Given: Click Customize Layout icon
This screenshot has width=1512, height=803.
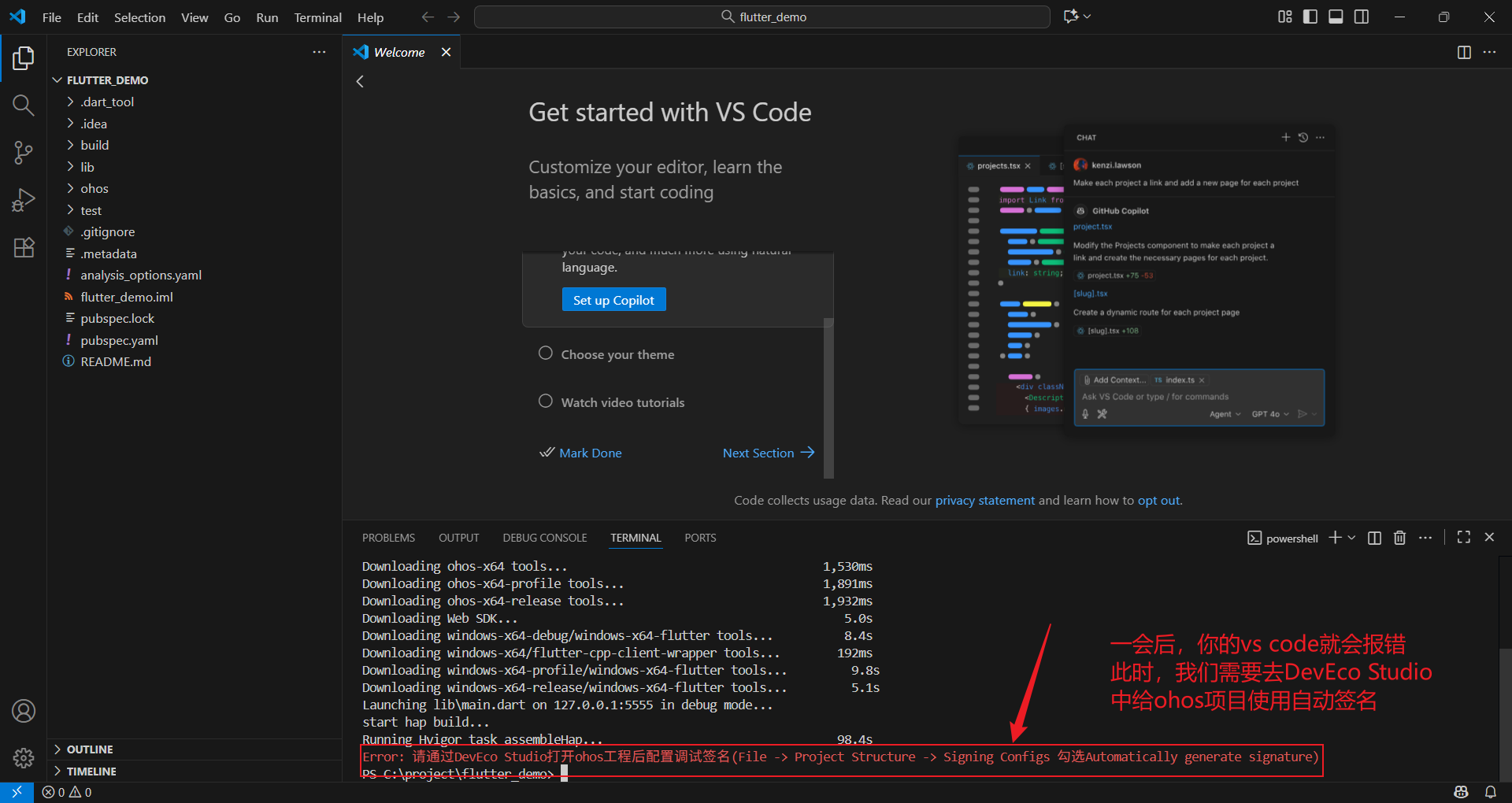Looking at the screenshot, I should pyautogui.click(x=1285, y=17).
